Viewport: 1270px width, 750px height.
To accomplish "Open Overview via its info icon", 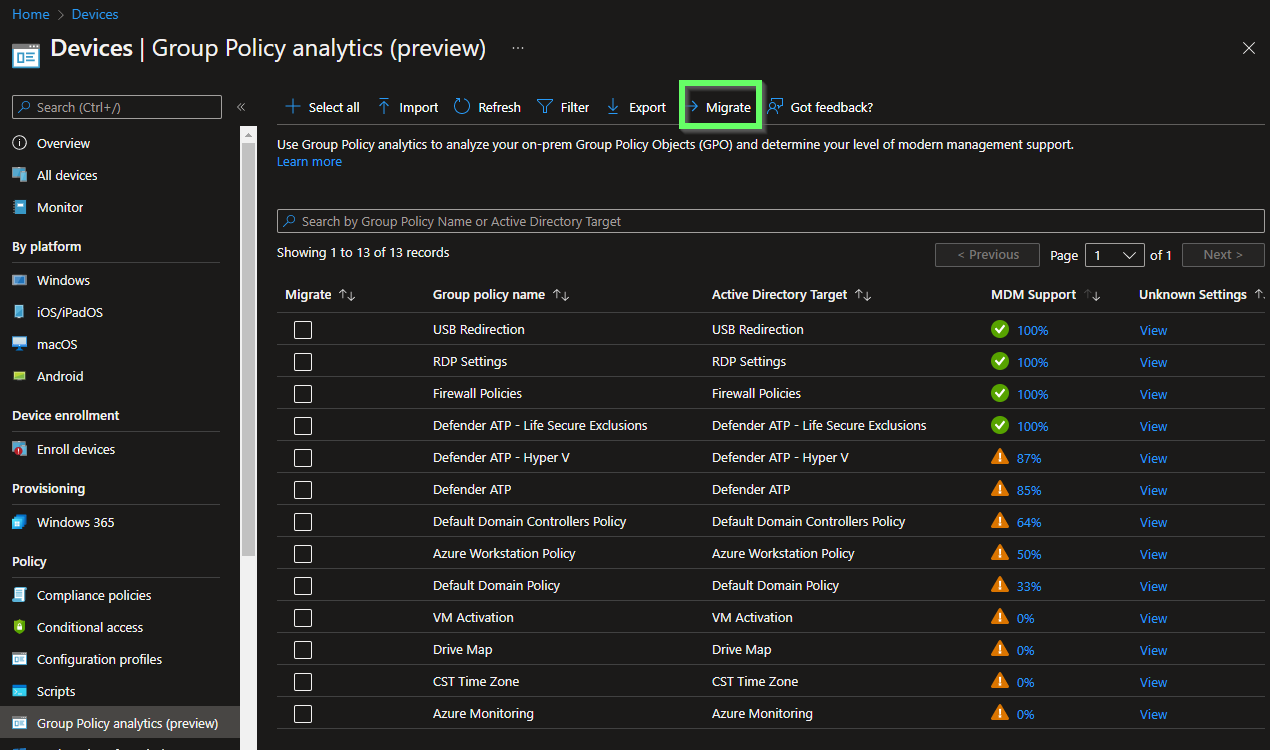I will click(x=20, y=143).
